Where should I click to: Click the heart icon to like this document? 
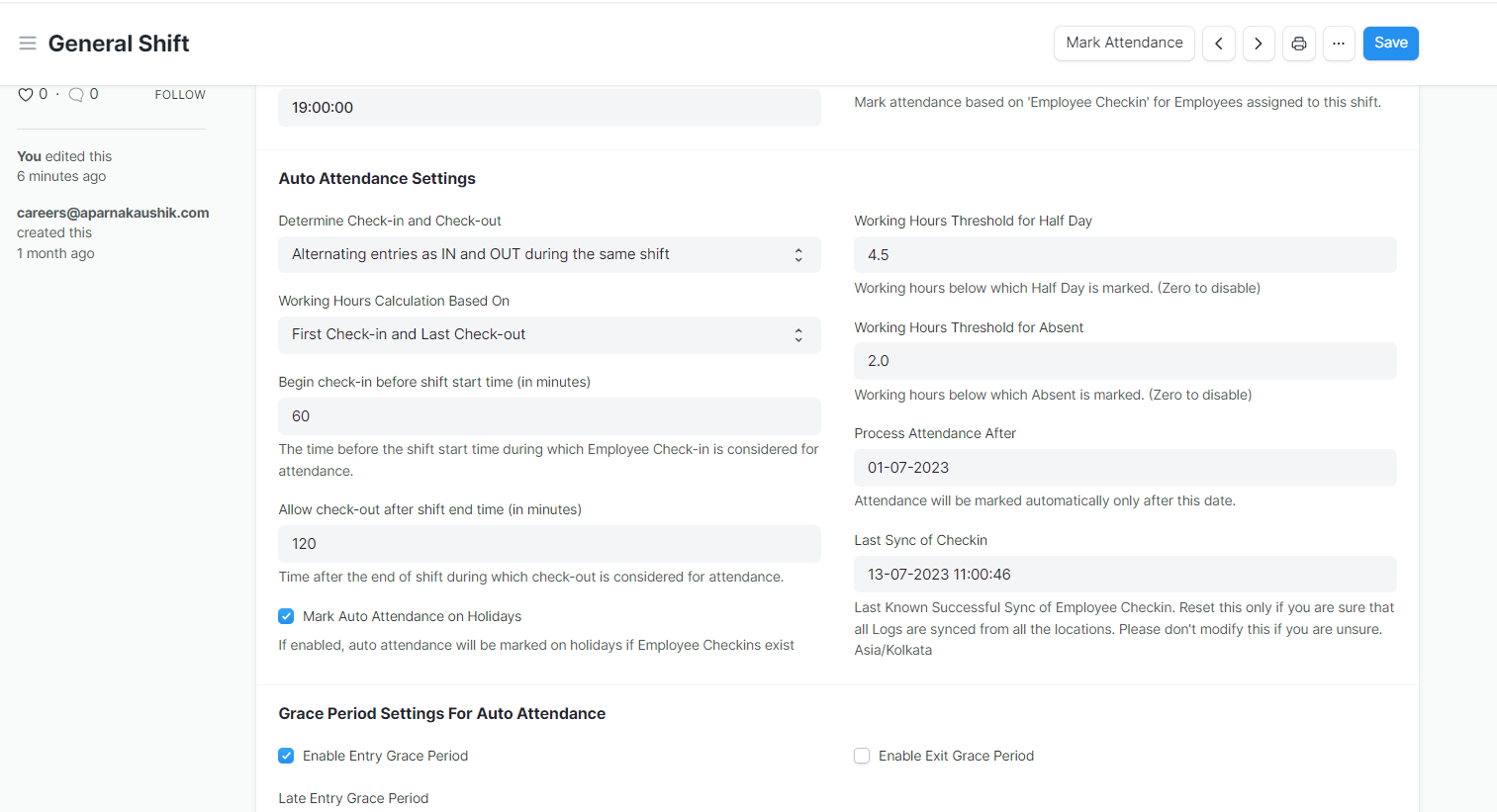coord(25,94)
